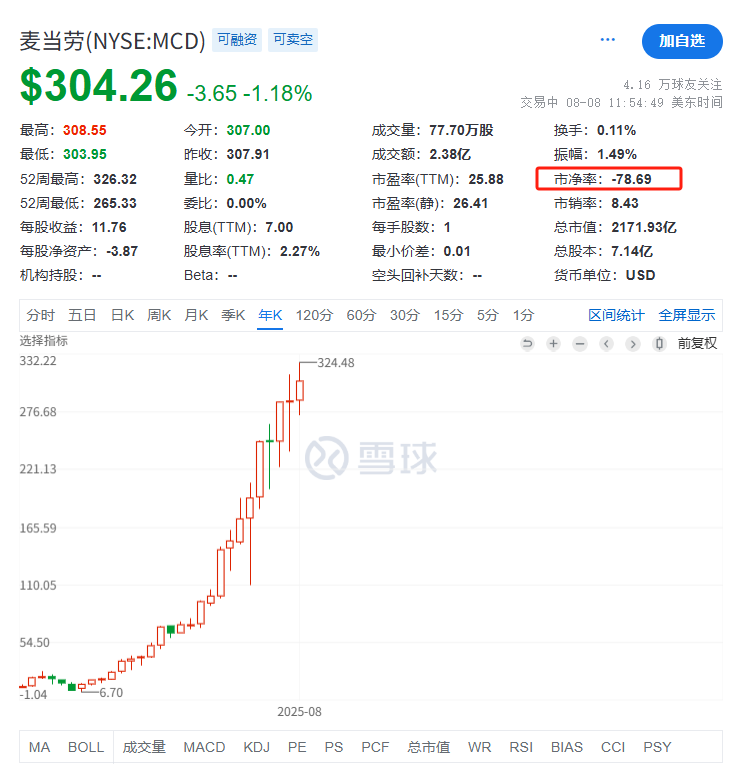
Task: Click the latest yearly candlestick at 2025-08
Action: tap(300, 390)
